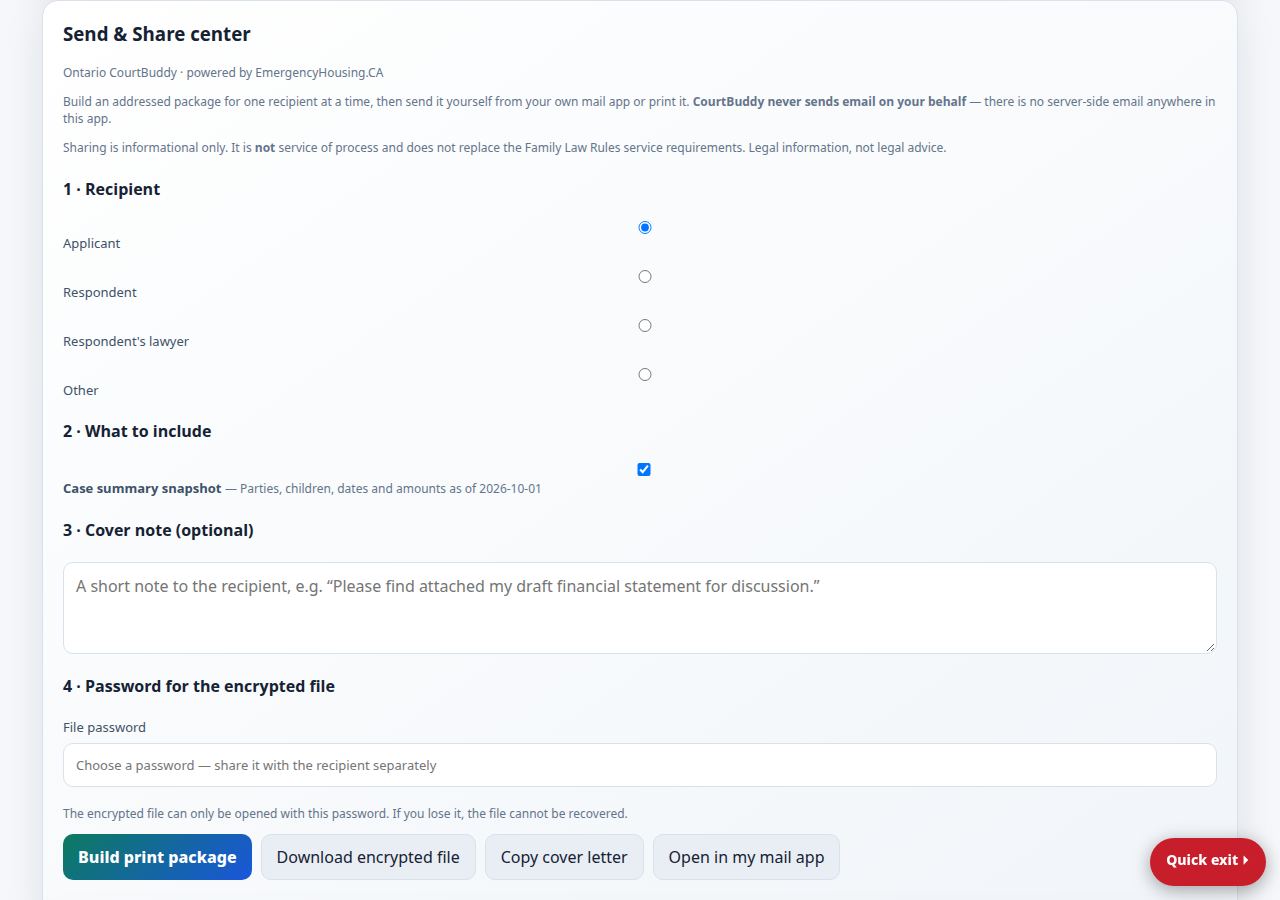Hit the red Quick exit button

coord(1208,861)
